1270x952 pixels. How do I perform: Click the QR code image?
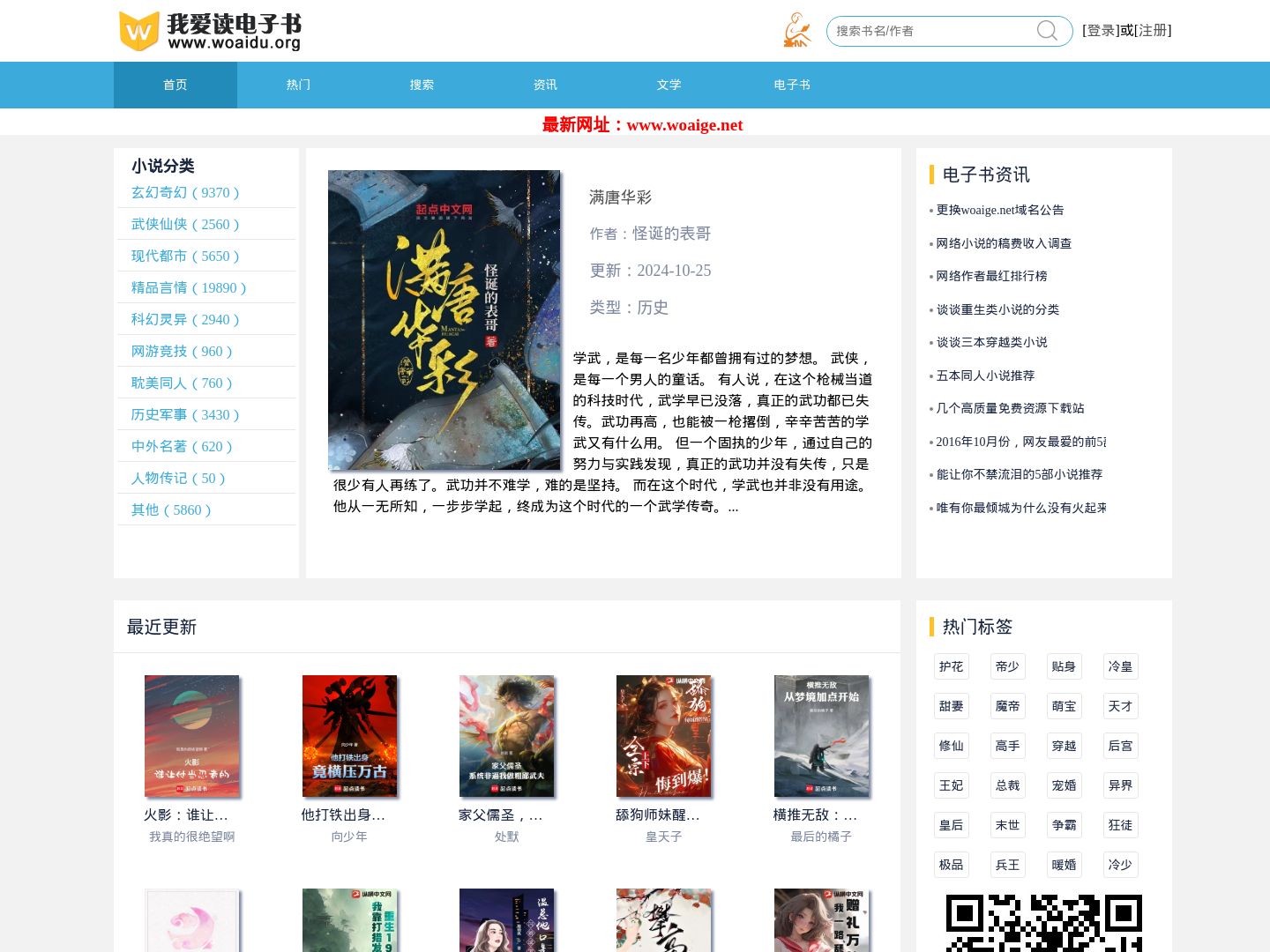click(1044, 923)
